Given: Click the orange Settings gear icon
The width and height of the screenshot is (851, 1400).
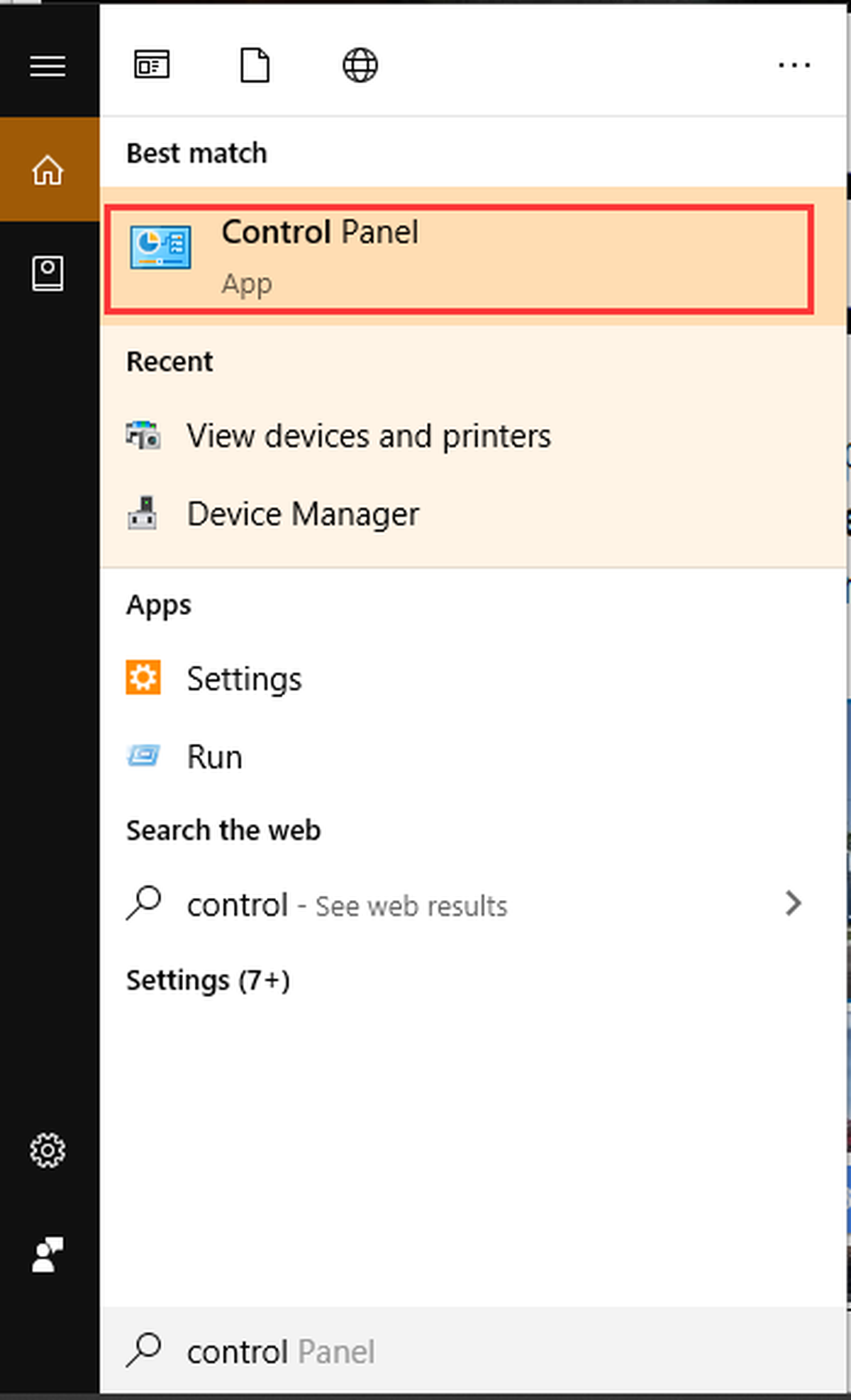Looking at the screenshot, I should pyautogui.click(x=143, y=677).
